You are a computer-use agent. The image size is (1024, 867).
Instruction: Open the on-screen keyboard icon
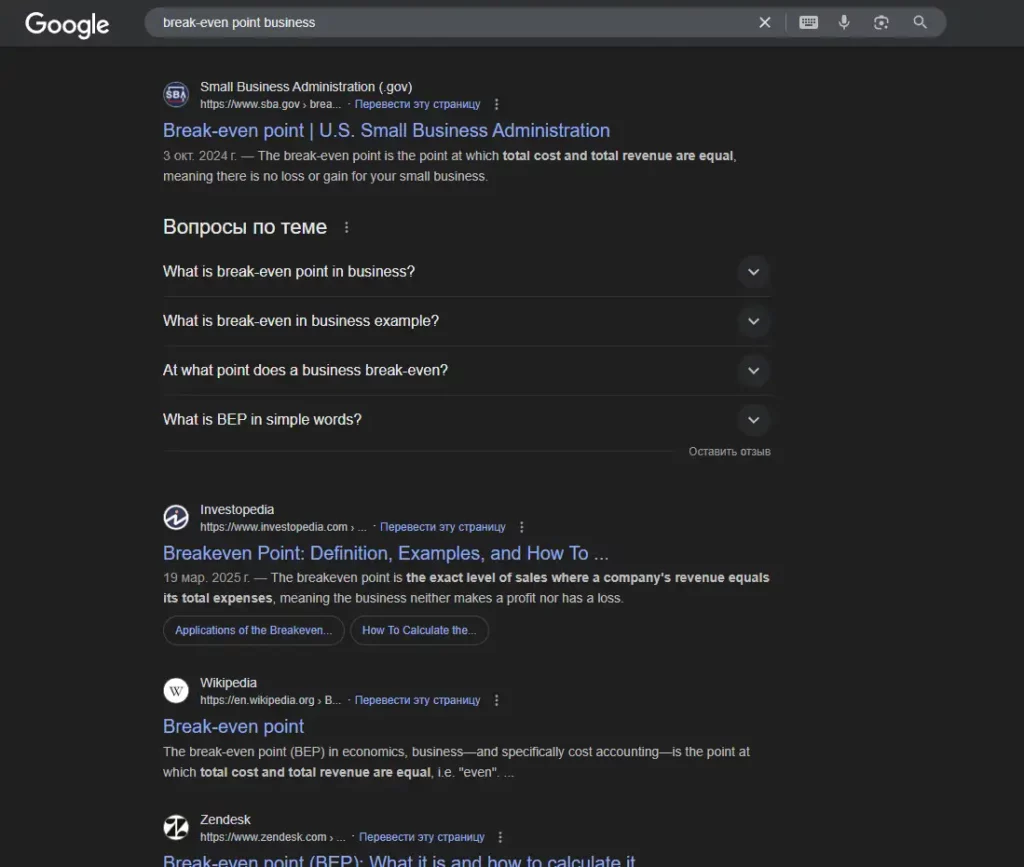[x=808, y=23]
